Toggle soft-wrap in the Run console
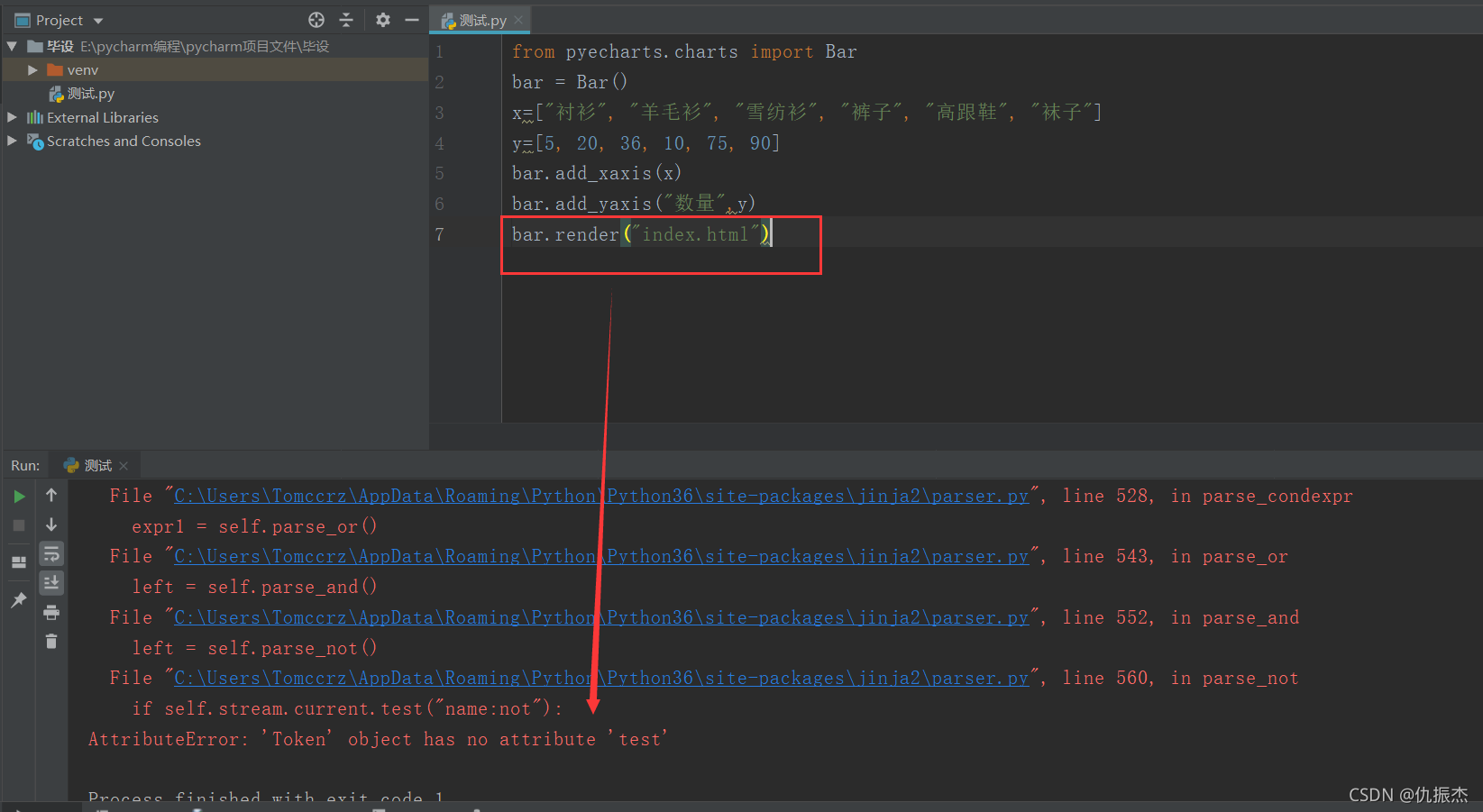 (x=51, y=553)
